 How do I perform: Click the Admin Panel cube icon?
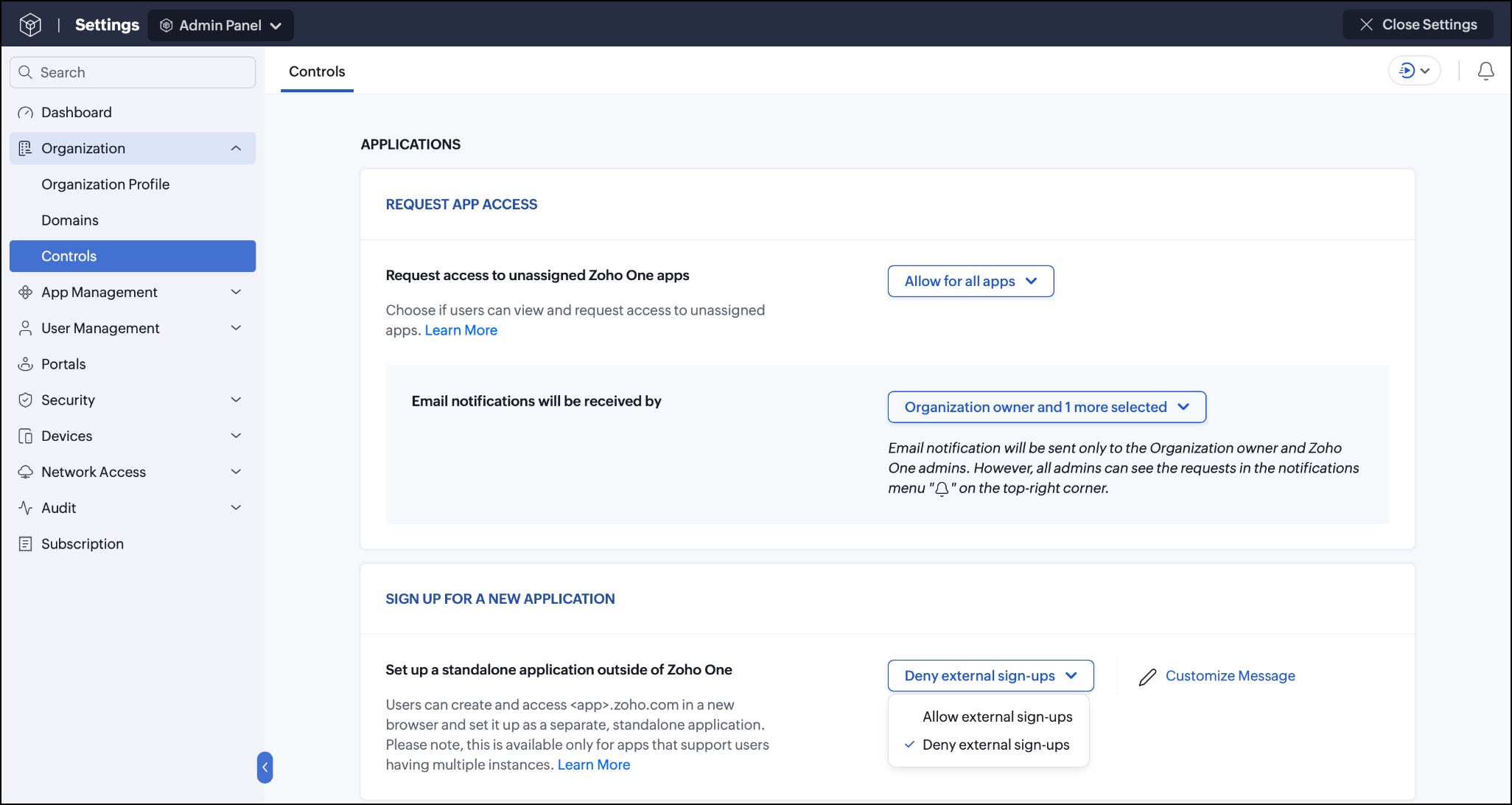tap(167, 26)
